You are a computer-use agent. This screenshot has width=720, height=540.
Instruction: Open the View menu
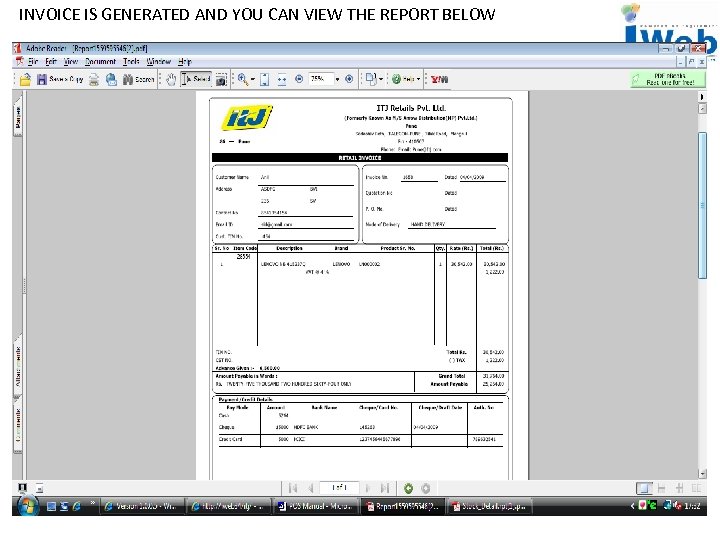tap(70, 62)
